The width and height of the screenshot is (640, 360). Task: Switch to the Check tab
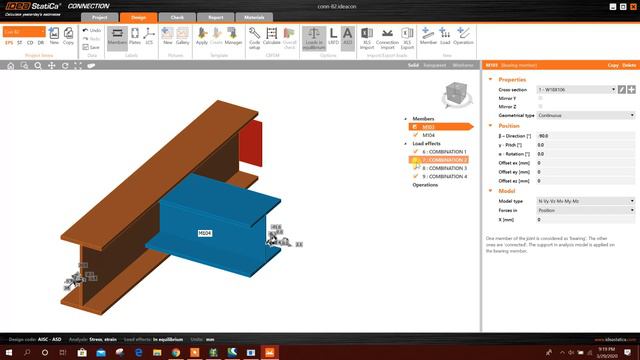pos(177,17)
